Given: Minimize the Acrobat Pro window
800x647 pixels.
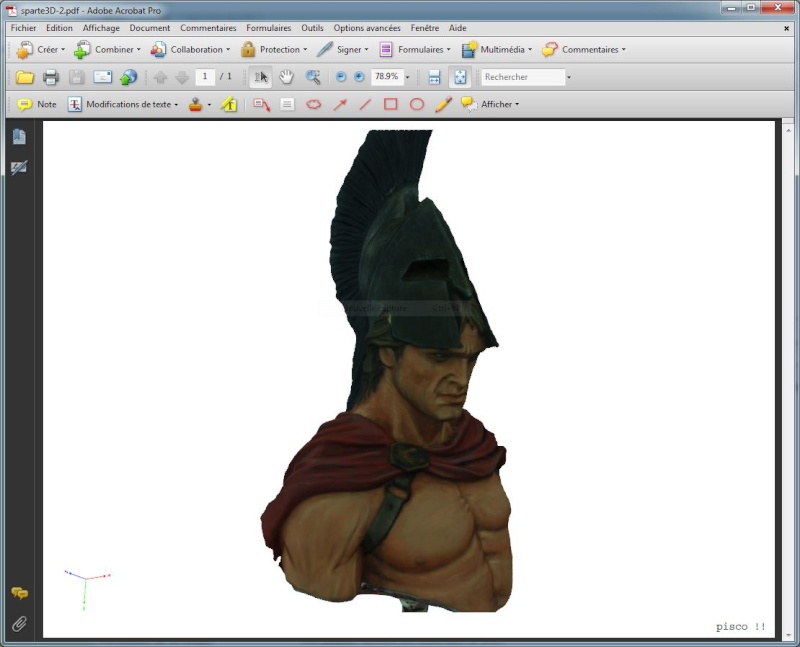Looking at the screenshot, I should [x=732, y=8].
